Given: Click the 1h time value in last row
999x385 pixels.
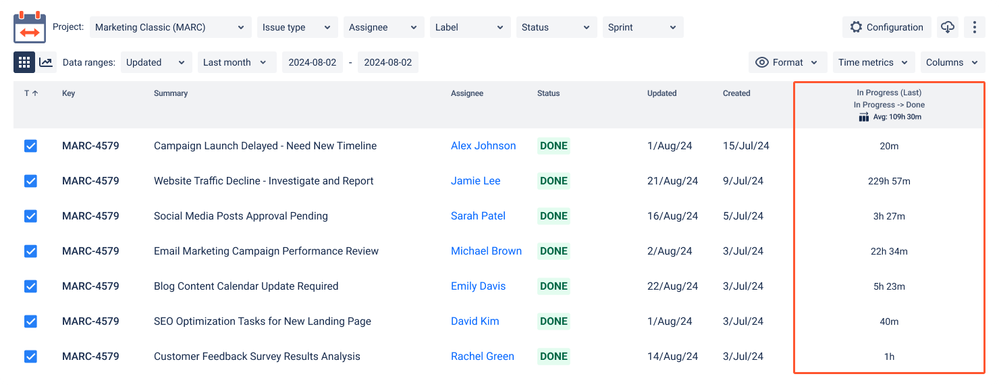Looking at the screenshot, I should (889, 356).
